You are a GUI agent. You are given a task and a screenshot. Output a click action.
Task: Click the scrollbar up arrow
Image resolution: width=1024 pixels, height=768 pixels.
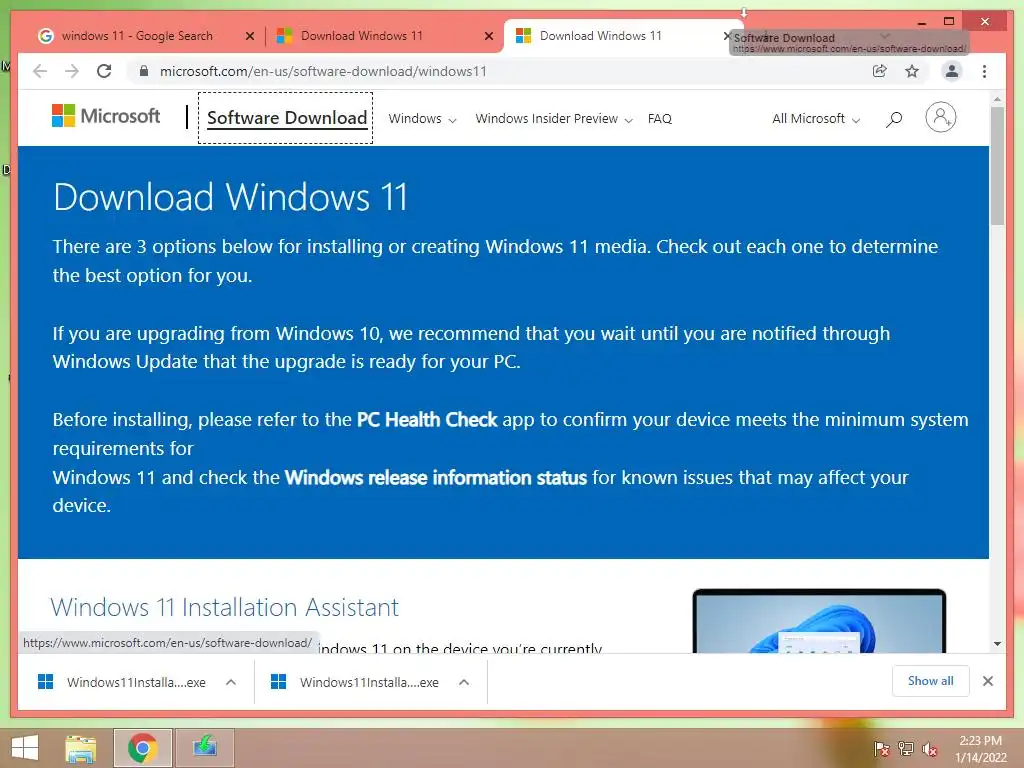pos(997,99)
